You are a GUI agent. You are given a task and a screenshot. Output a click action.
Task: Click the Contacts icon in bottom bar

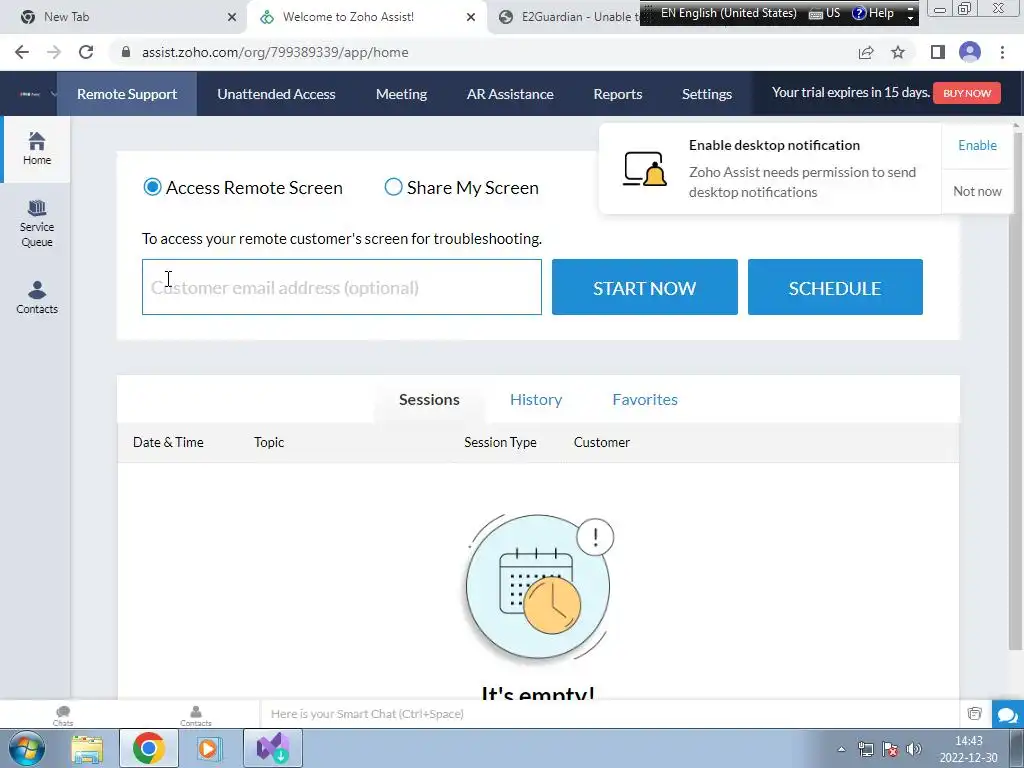(196, 716)
